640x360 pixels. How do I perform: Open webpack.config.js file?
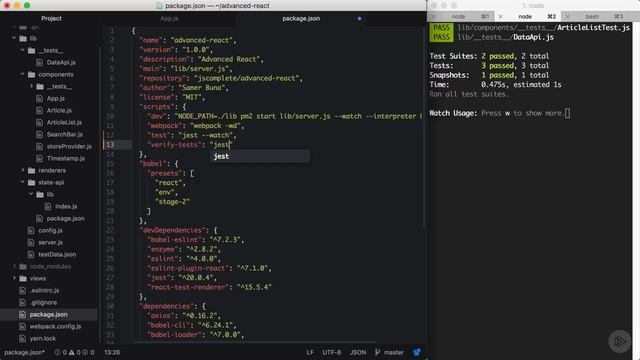click(55, 327)
